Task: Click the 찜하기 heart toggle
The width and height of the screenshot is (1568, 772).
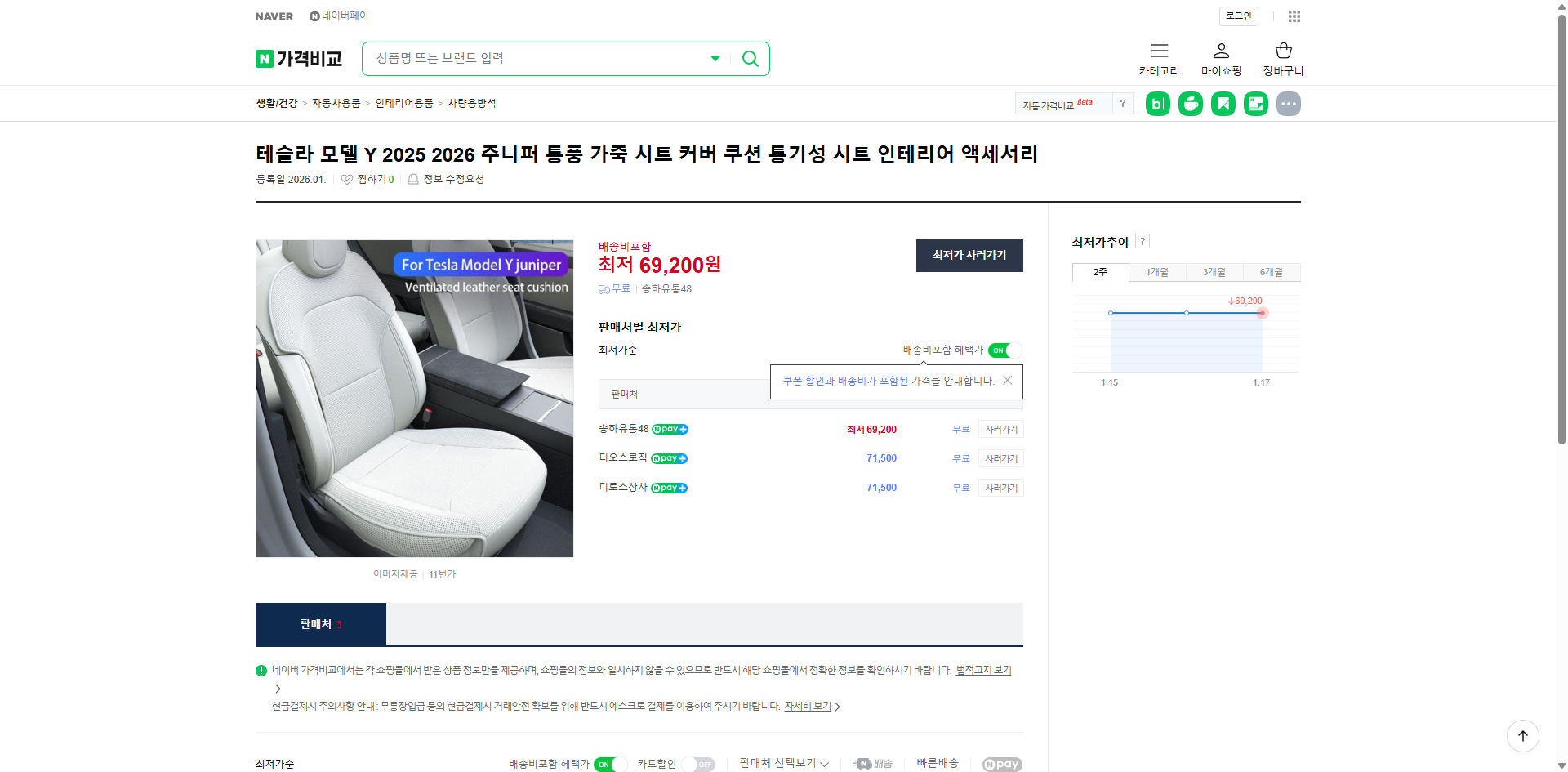Action: (x=345, y=179)
